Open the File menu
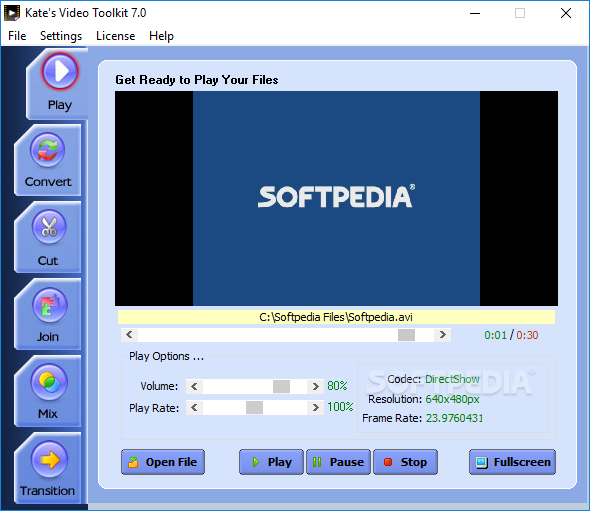This screenshot has width=590, height=511. (x=17, y=36)
